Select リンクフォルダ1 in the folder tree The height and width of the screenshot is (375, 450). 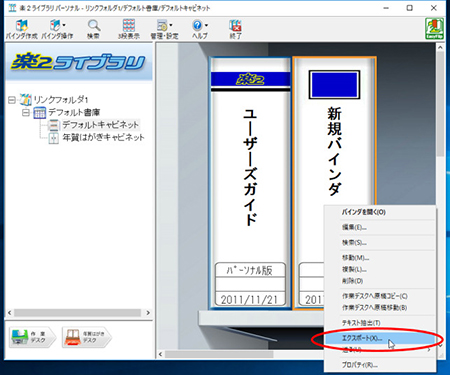(61, 100)
